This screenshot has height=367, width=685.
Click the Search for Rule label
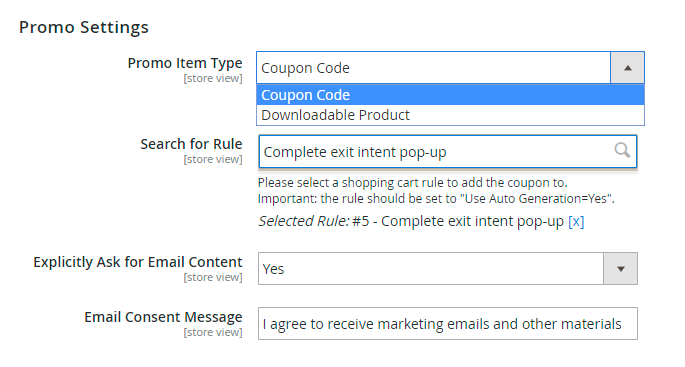[191, 144]
